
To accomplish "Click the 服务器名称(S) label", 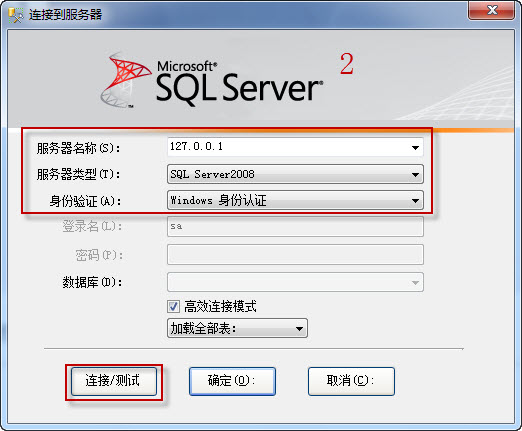I will click(79, 148).
